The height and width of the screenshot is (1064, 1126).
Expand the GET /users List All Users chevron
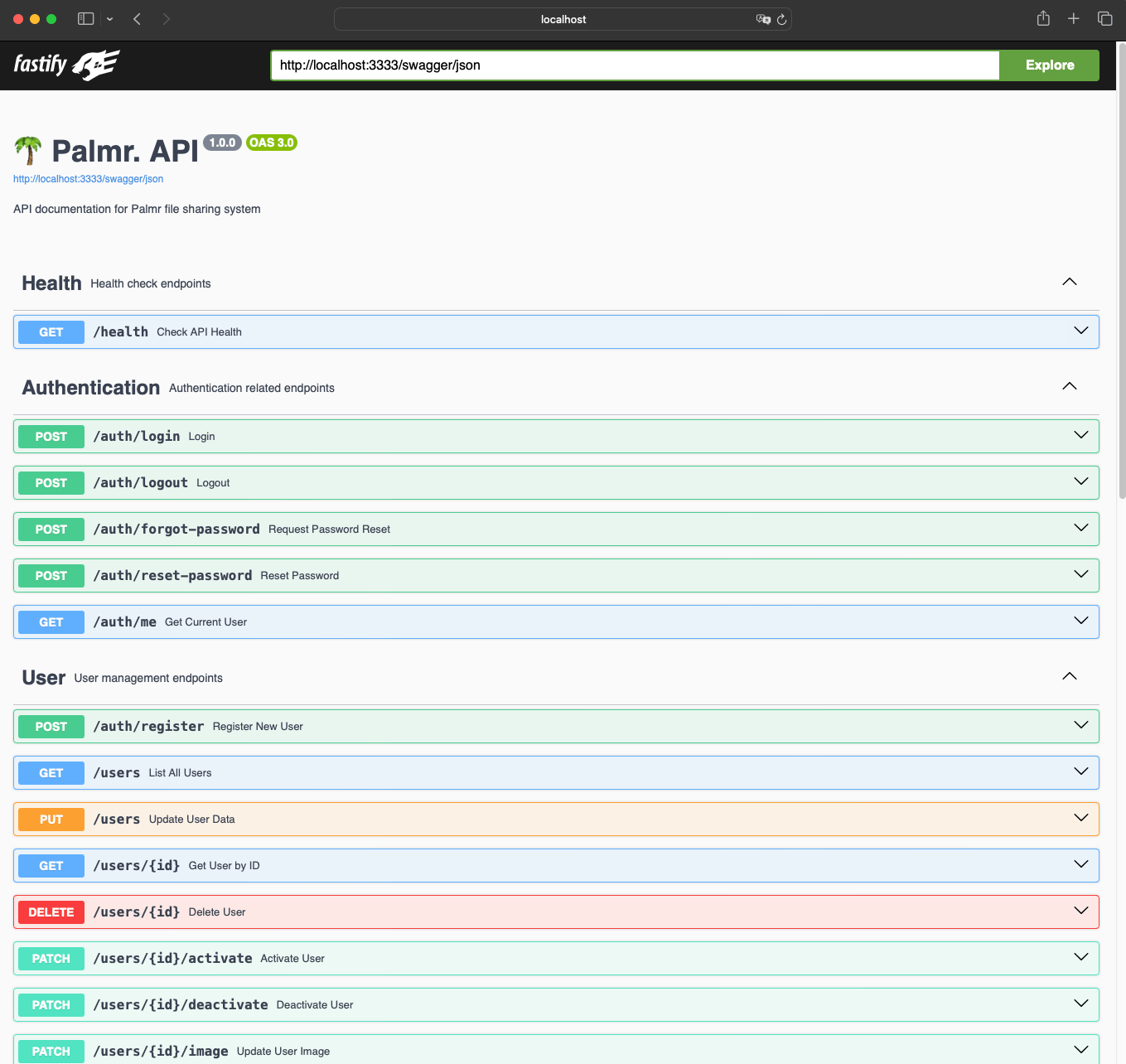coord(1081,771)
